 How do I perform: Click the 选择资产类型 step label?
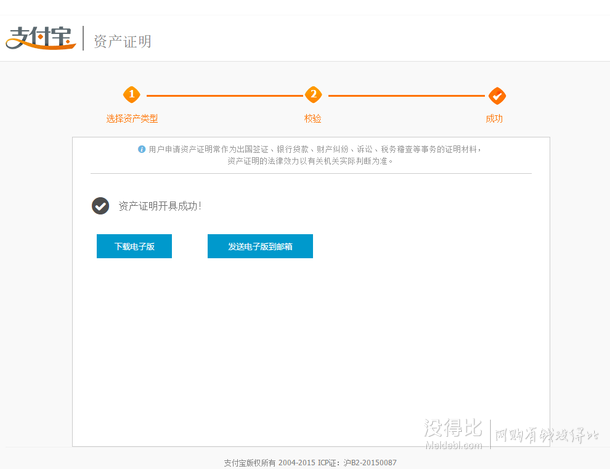132,119
